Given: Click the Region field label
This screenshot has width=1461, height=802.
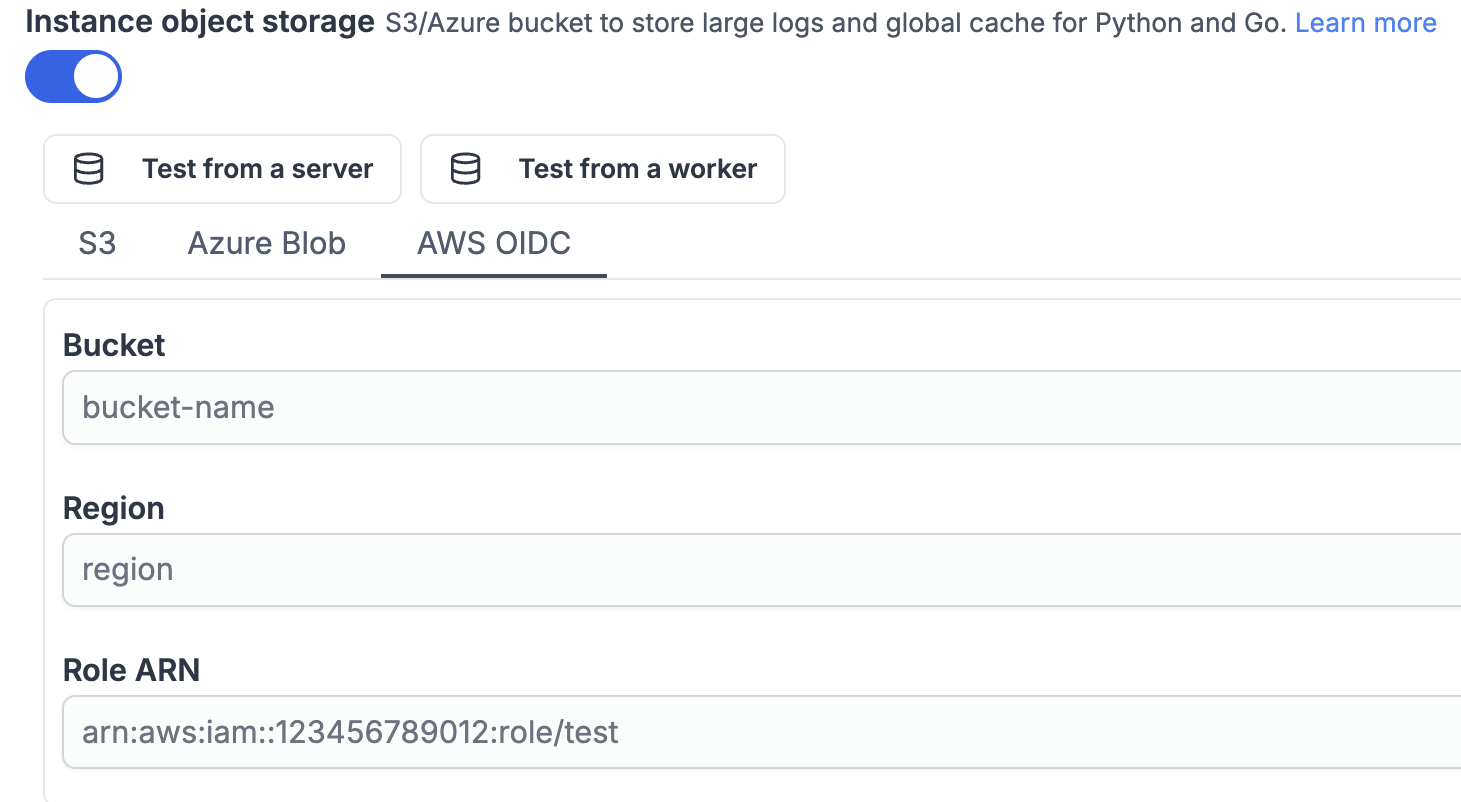Looking at the screenshot, I should 113,508.
